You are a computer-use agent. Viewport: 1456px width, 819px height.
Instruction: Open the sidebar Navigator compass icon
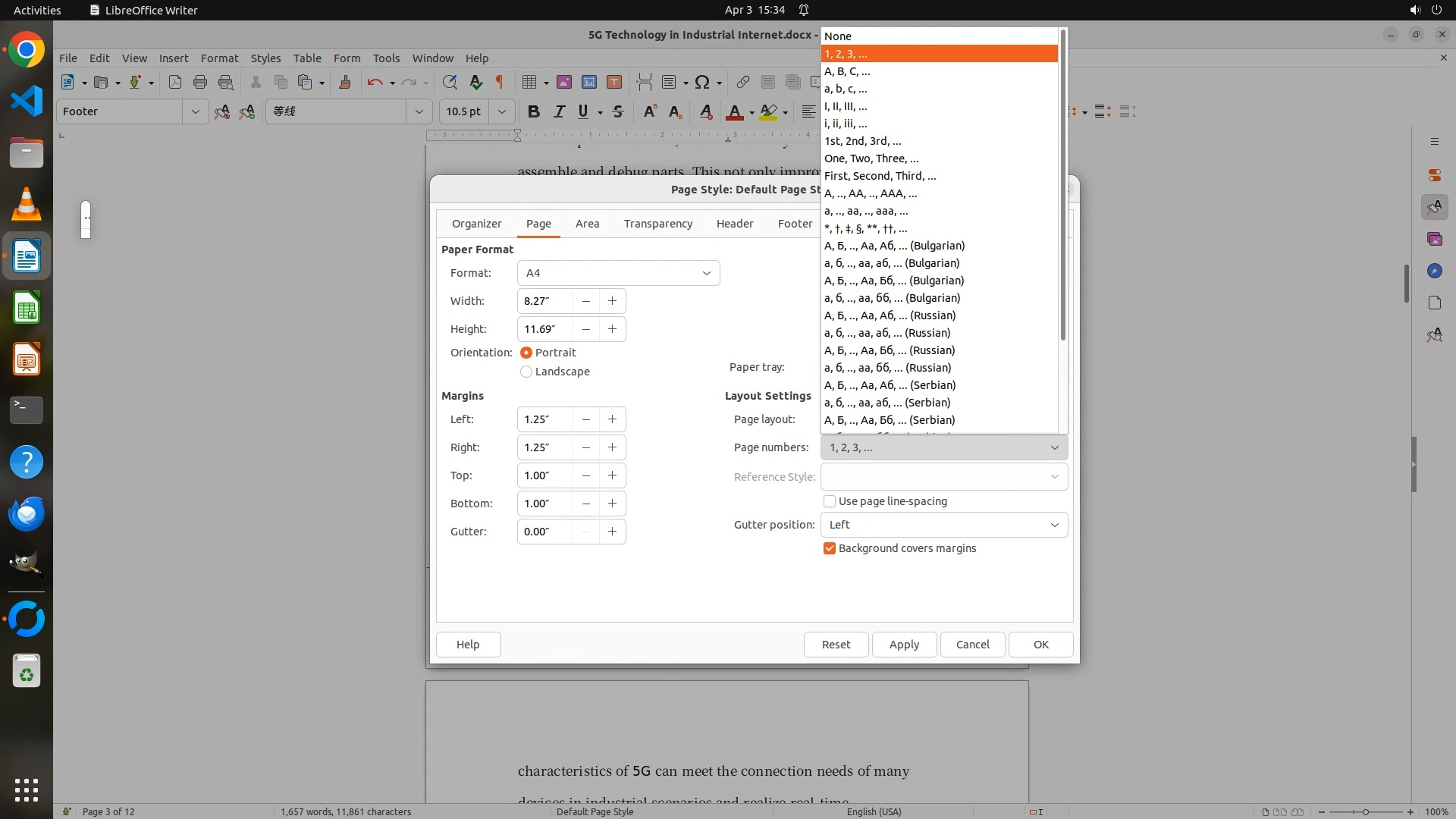[1434, 271]
